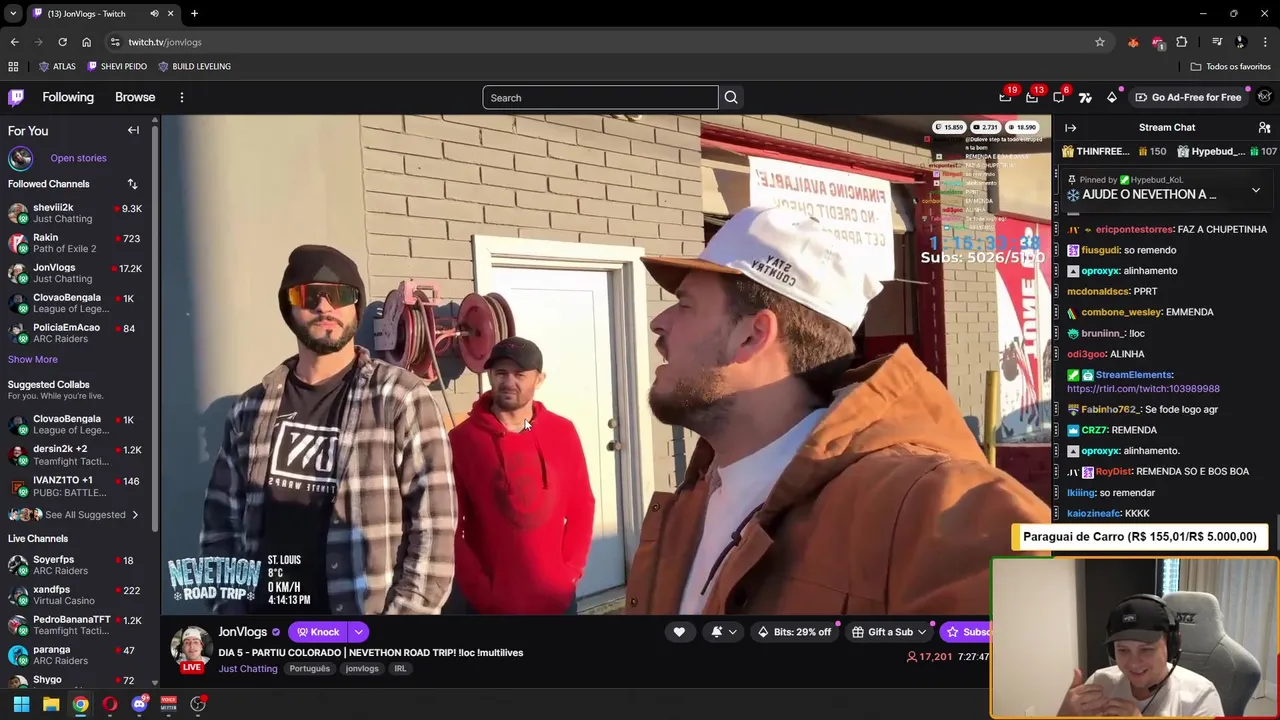Open xandfps Virtual Casino channel
The image size is (1280, 720).
pos(77,595)
